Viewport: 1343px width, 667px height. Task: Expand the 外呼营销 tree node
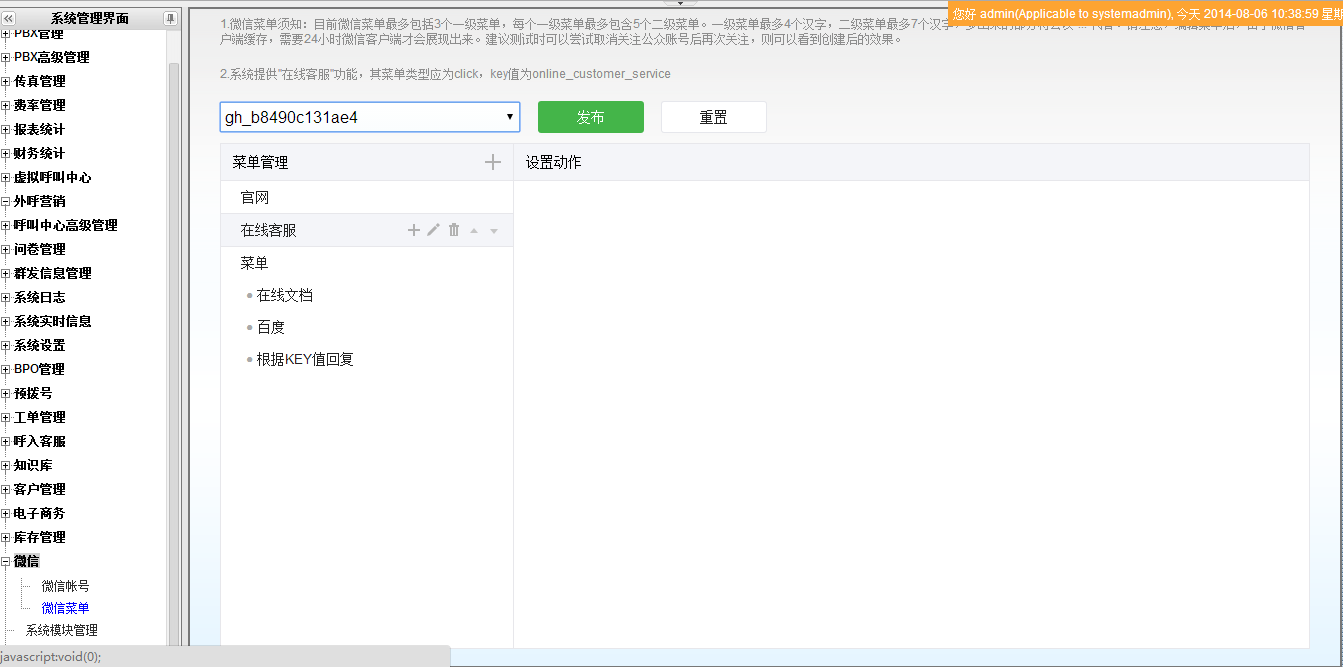[6, 201]
